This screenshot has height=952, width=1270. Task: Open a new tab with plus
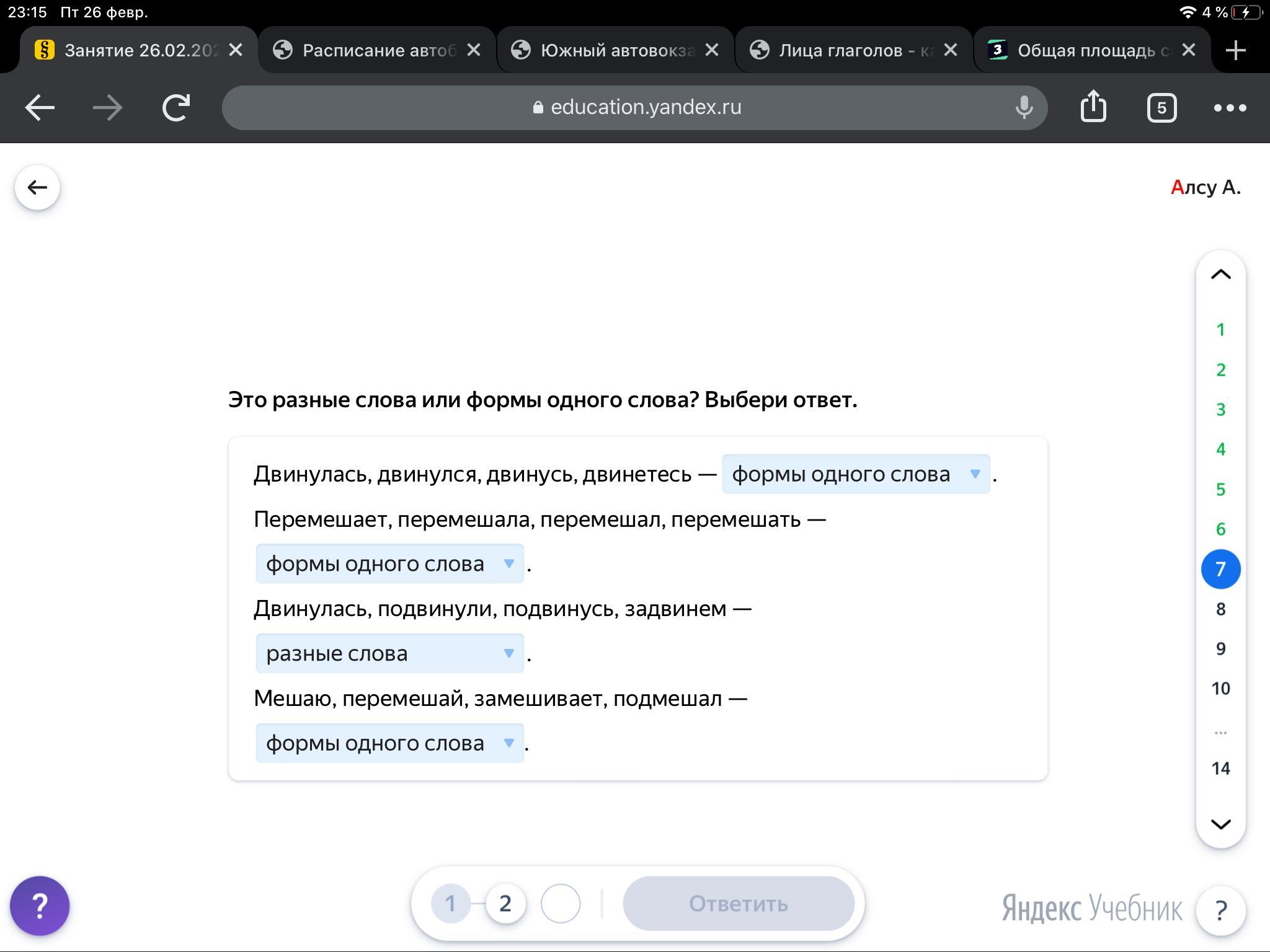point(1235,50)
